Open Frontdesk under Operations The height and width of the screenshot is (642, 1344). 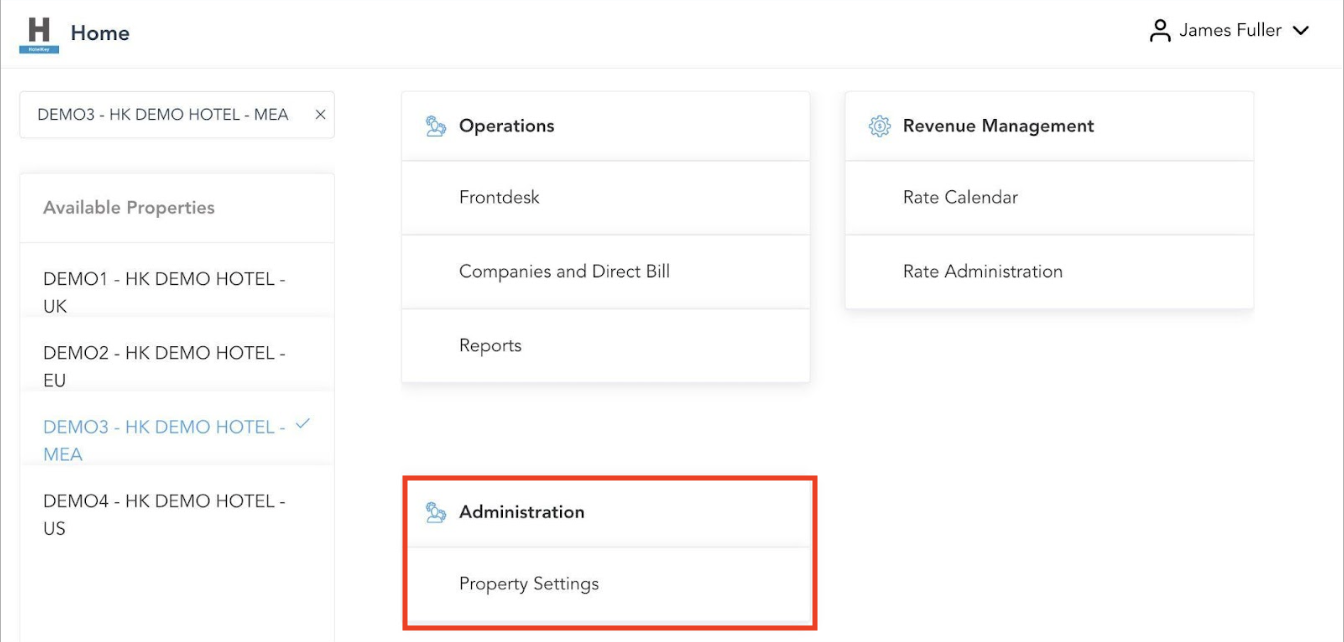(498, 197)
